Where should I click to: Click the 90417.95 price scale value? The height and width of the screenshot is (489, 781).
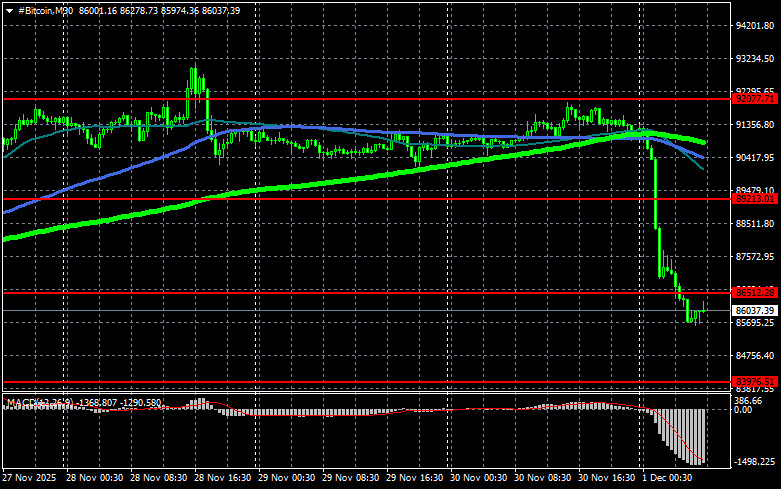tap(755, 157)
